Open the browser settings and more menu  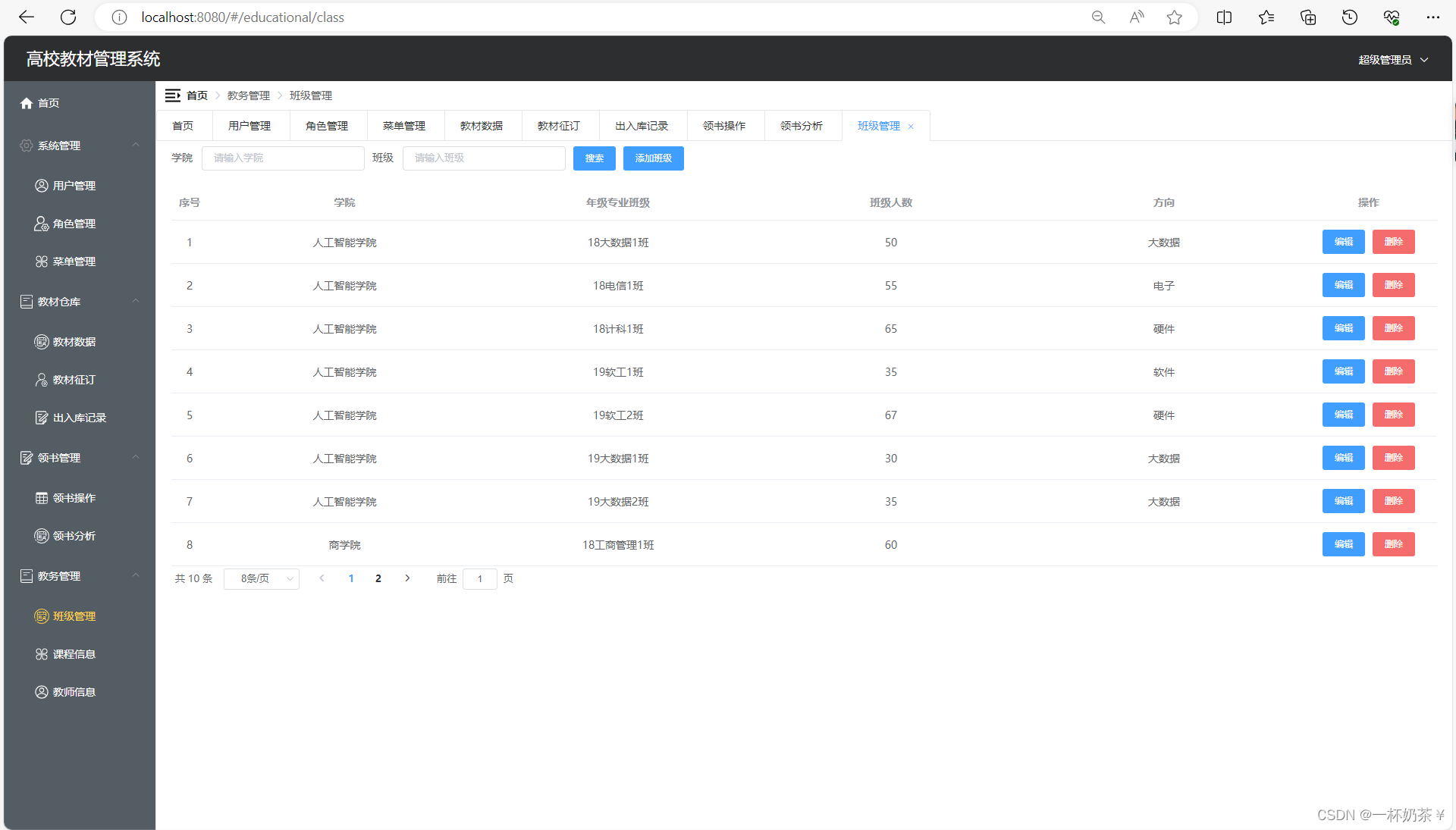tap(1432, 17)
